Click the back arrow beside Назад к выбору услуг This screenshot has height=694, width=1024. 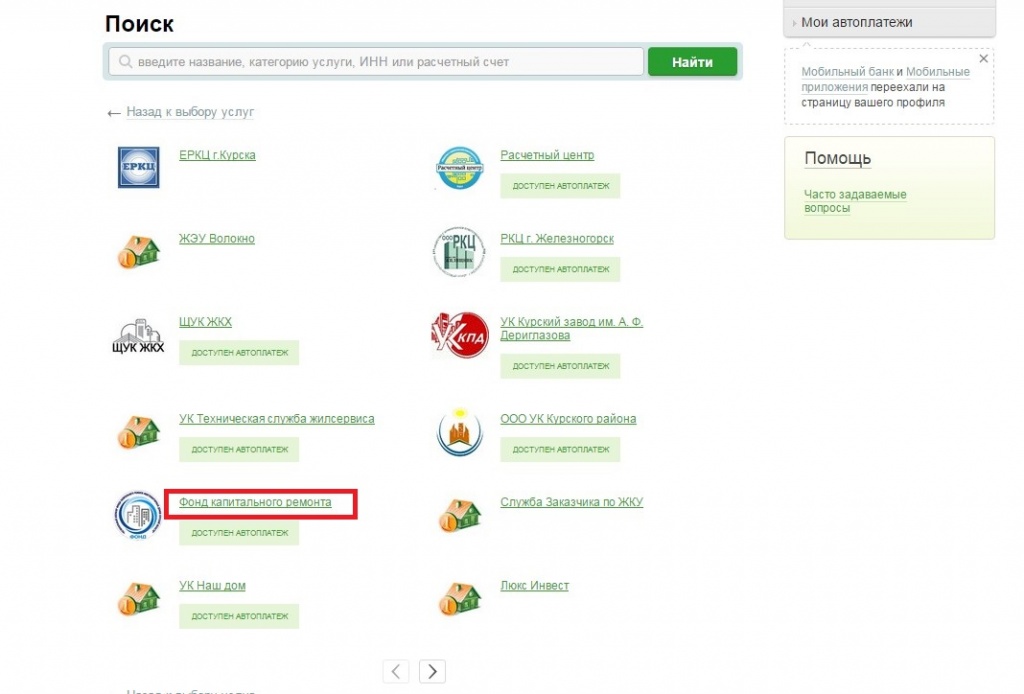[x=114, y=113]
